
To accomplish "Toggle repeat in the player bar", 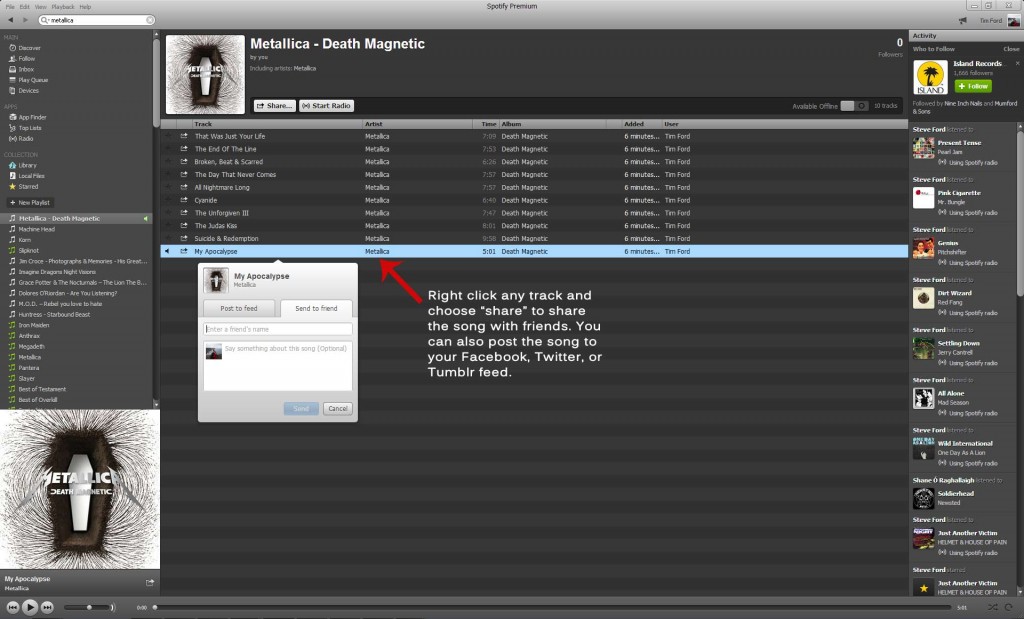I will pos(1010,607).
